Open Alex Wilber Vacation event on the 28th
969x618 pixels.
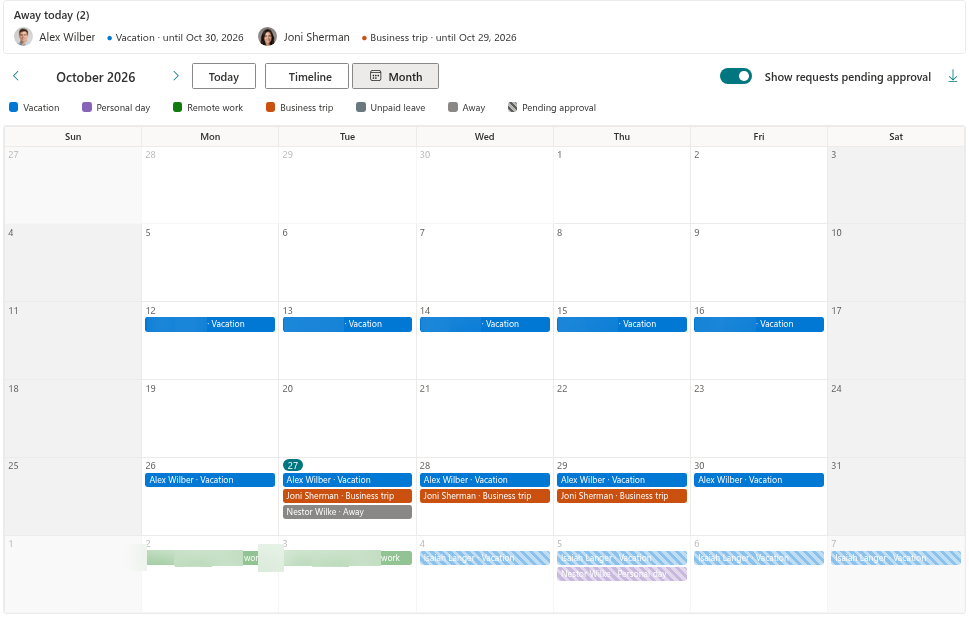click(484, 480)
